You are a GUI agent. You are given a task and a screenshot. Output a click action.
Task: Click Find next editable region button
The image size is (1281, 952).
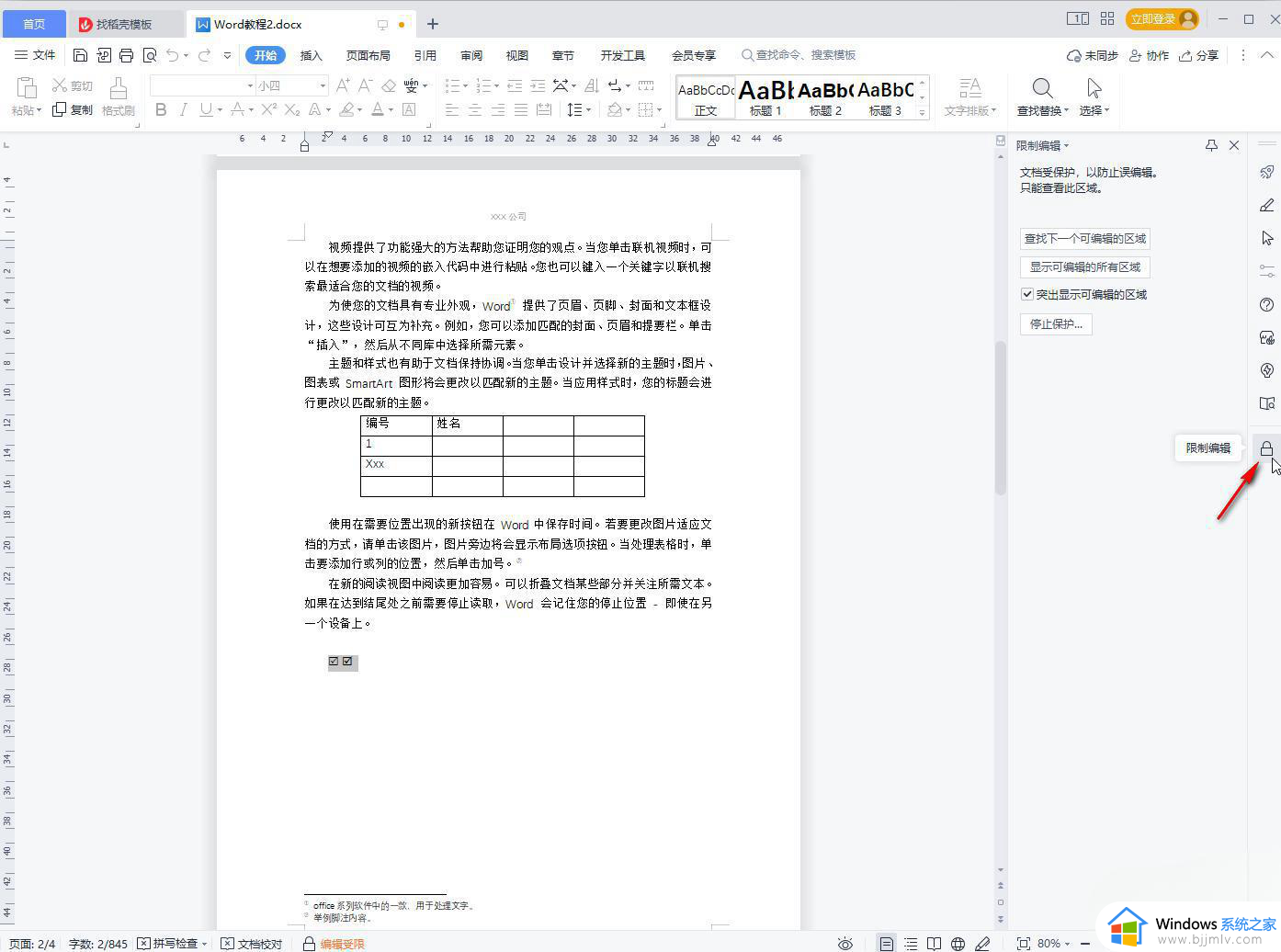[x=1085, y=238]
